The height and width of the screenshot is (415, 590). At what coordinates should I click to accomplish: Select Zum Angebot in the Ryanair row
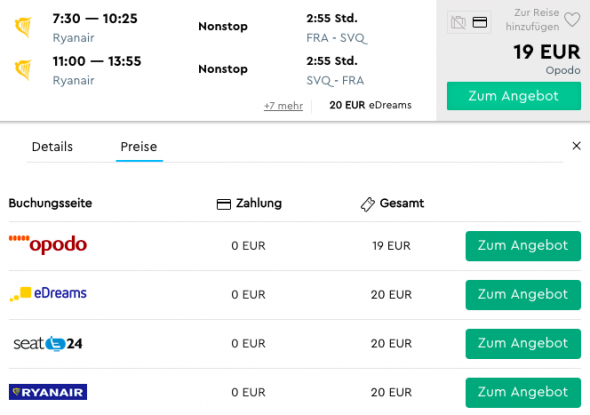523,393
